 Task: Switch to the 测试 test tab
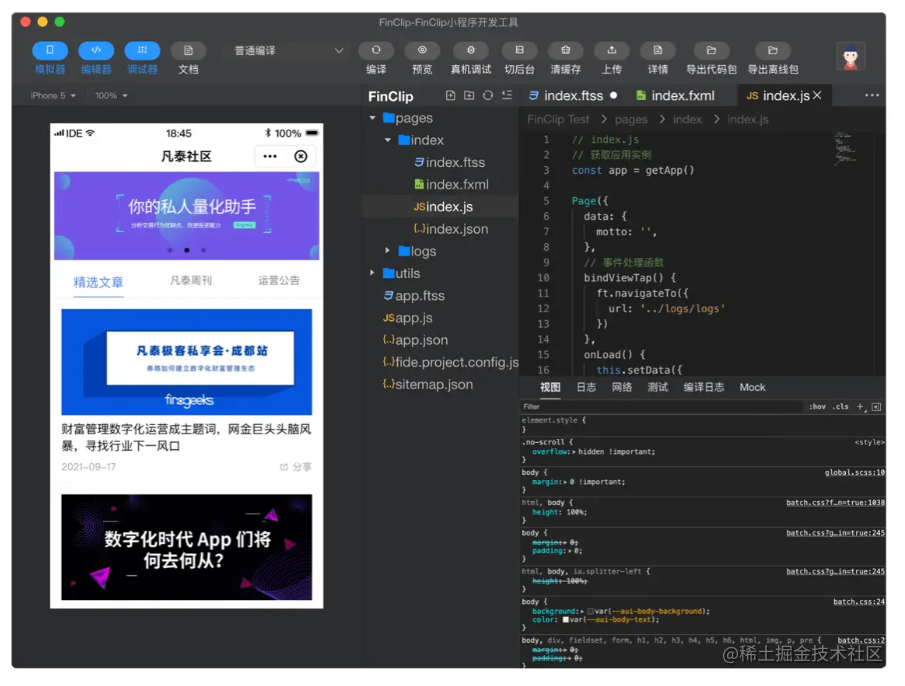point(657,387)
